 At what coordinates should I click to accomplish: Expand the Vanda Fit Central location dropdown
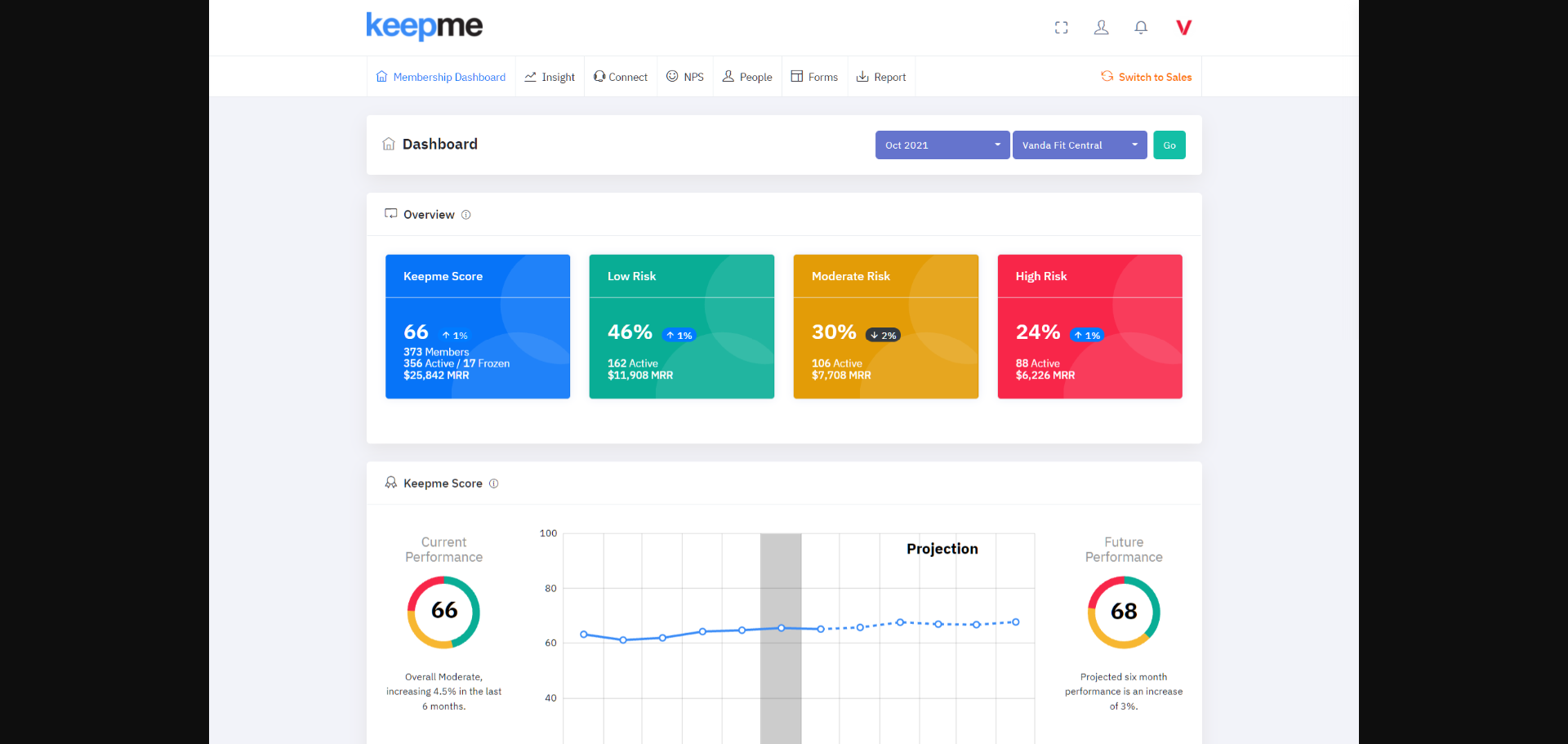pyautogui.click(x=1080, y=145)
